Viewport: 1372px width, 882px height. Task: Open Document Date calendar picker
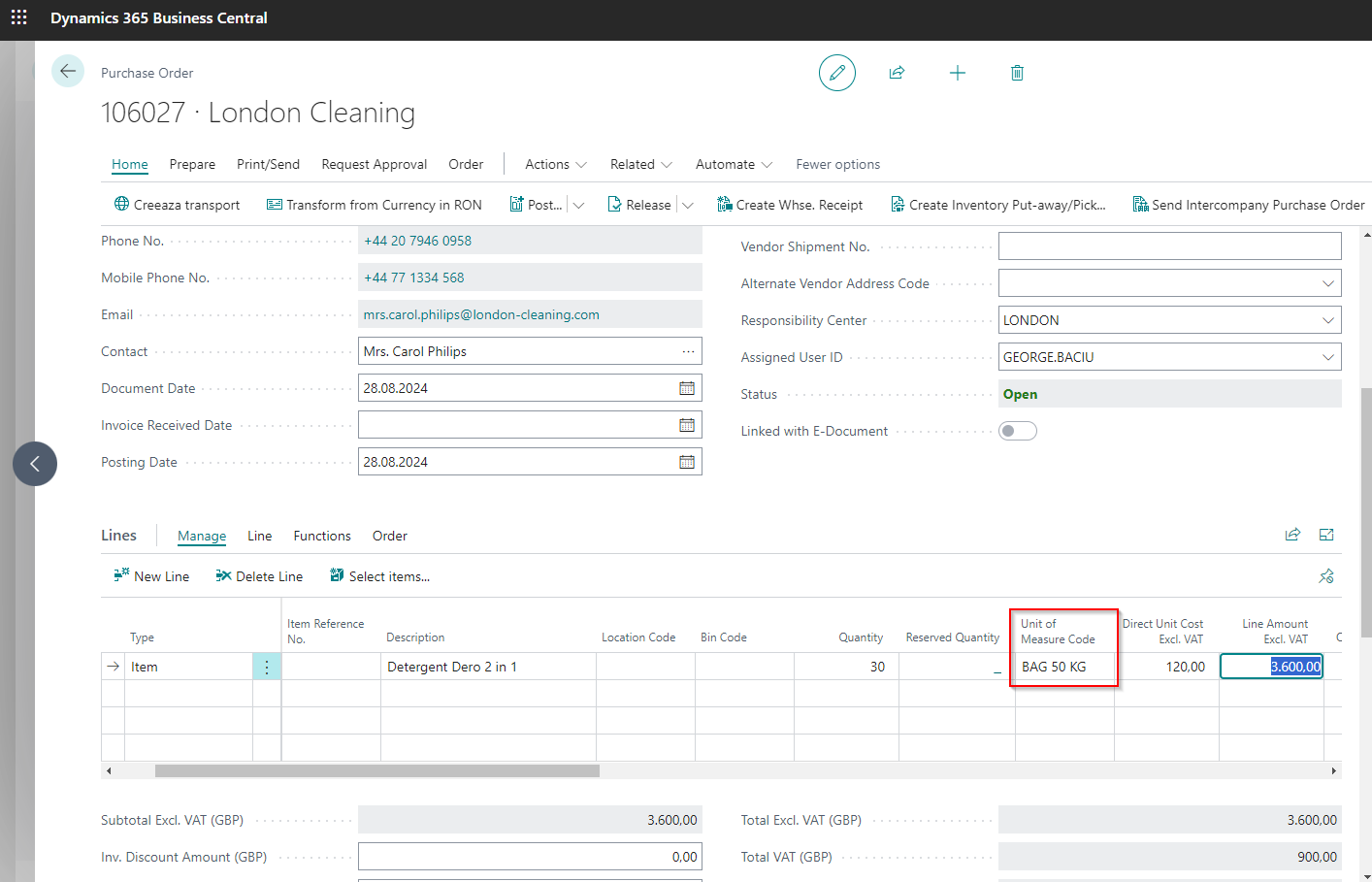coord(687,388)
